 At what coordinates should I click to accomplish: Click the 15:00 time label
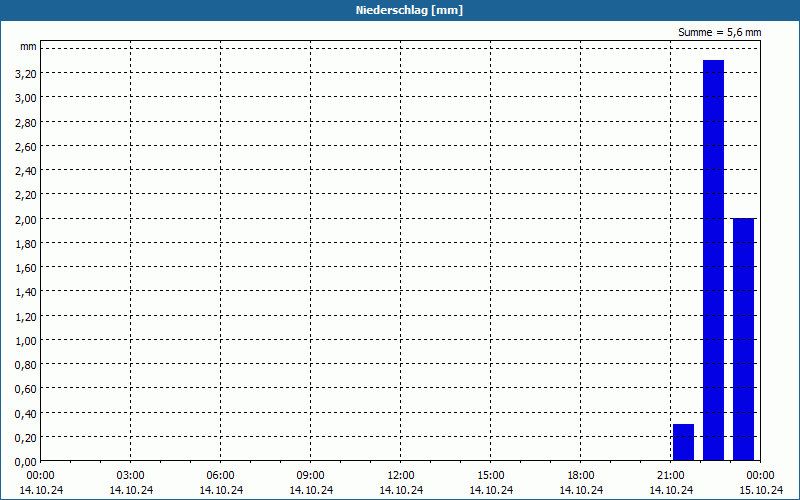(491, 476)
